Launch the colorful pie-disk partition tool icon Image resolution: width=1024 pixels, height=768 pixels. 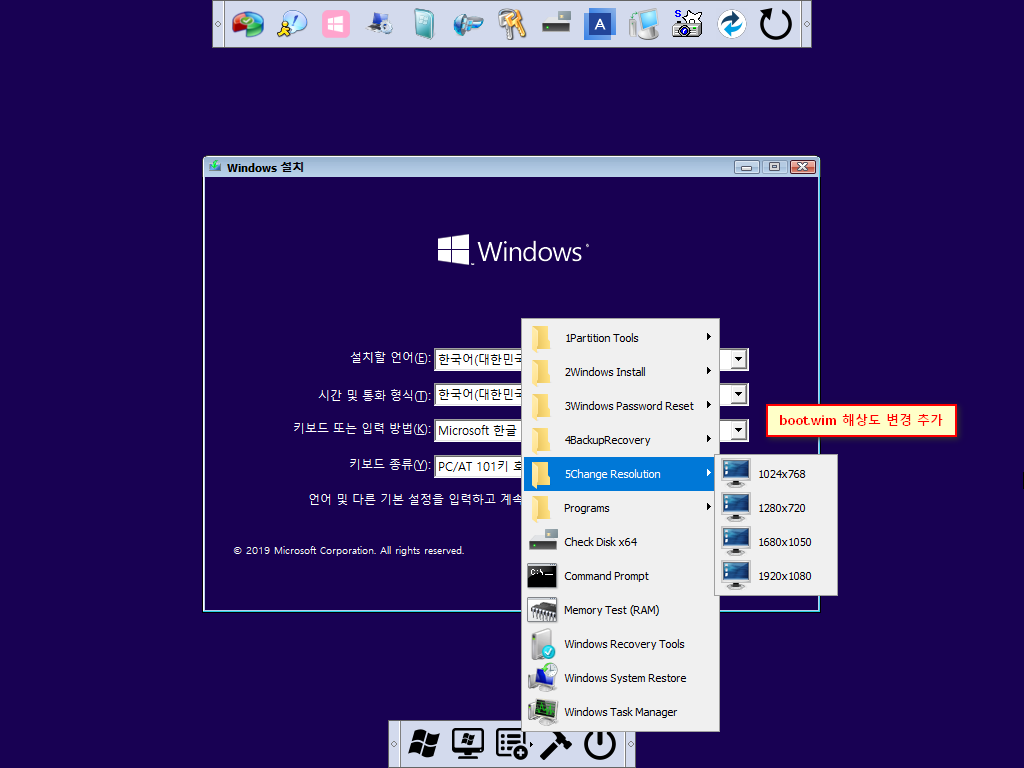pyautogui.click(x=248, y=25)
